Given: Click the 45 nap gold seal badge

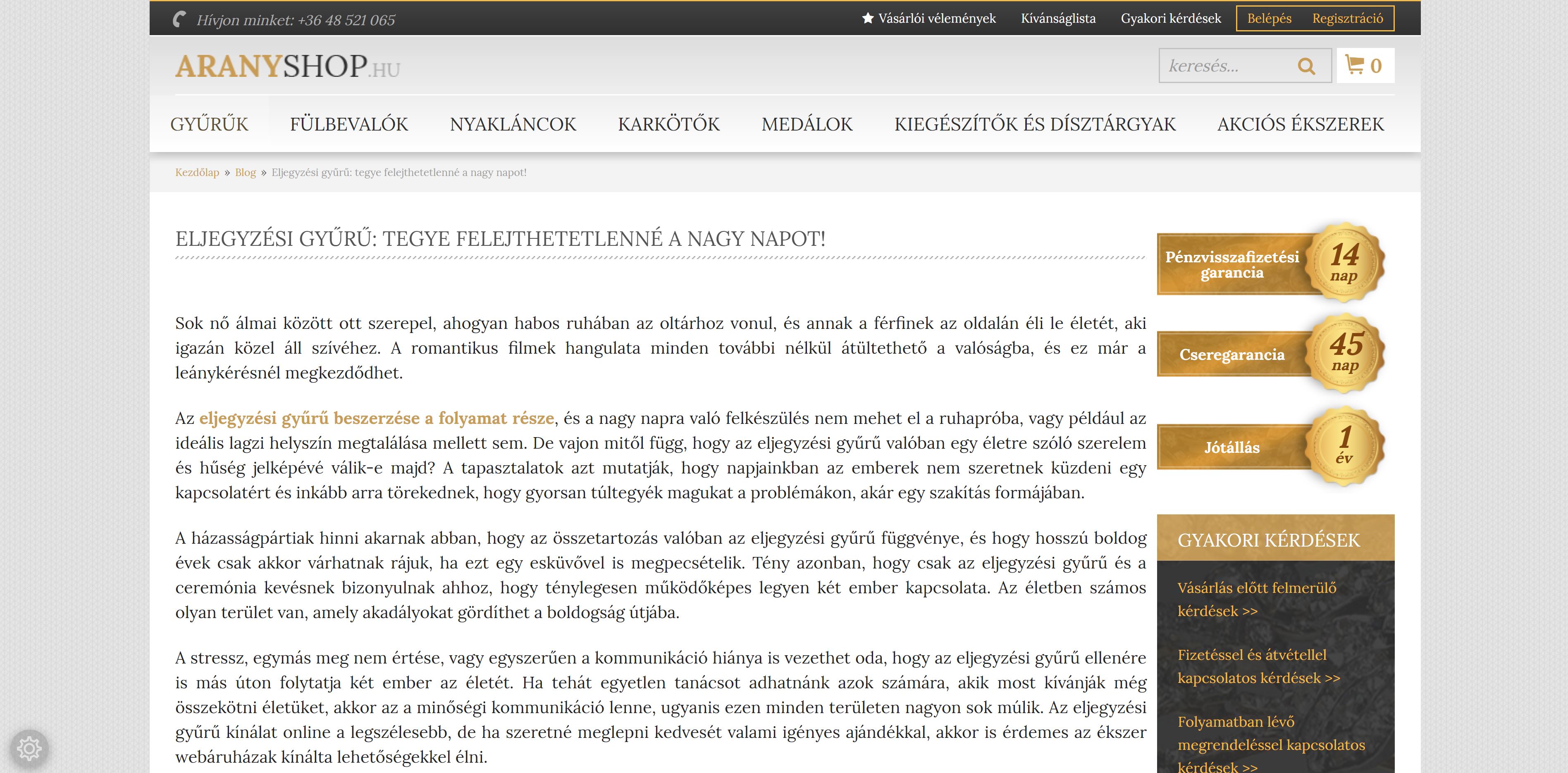Looking at the screenshot, I should pos(1345,353).
